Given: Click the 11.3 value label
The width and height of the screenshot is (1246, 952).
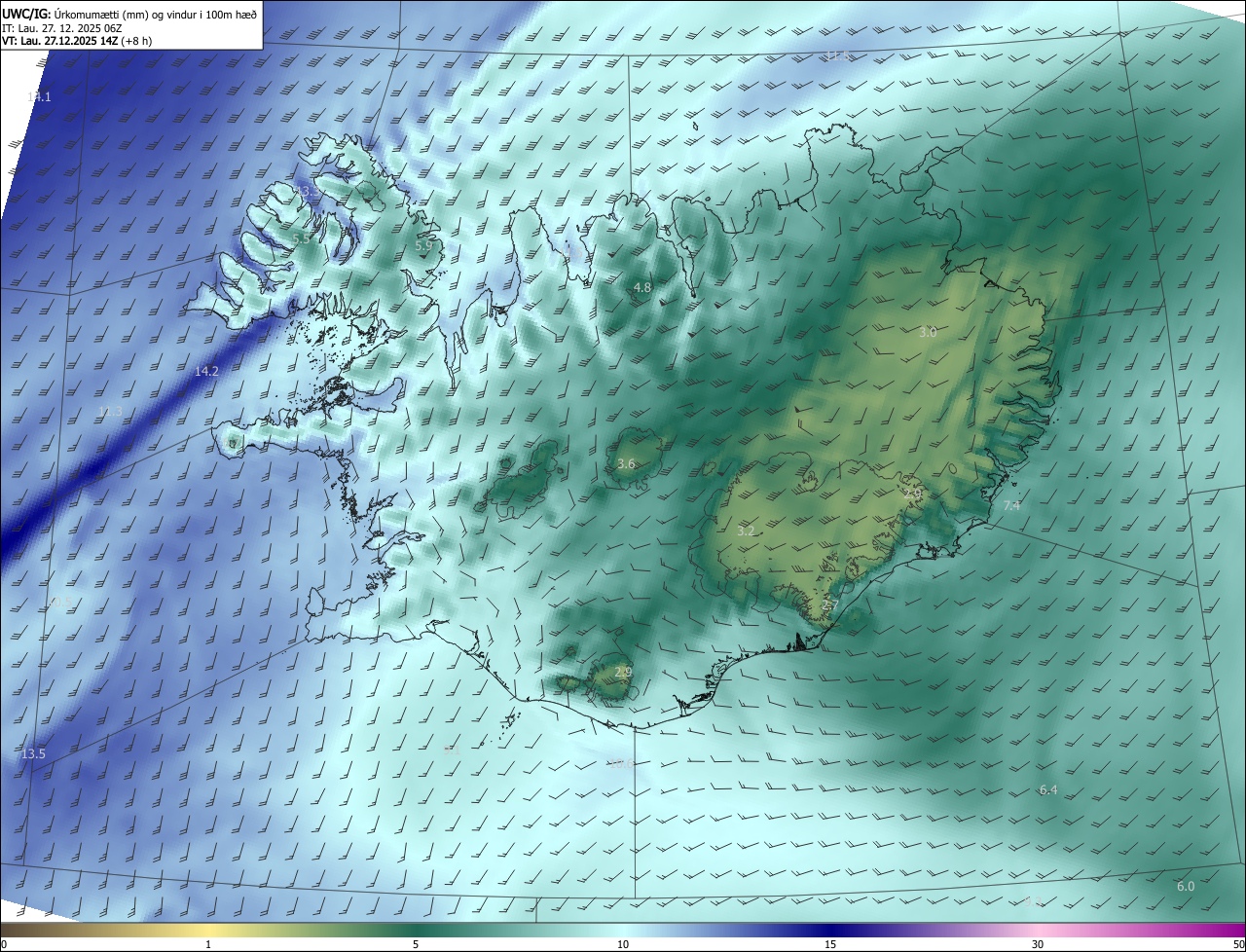Looking at the screenshot, I should (x=111, y=412).
